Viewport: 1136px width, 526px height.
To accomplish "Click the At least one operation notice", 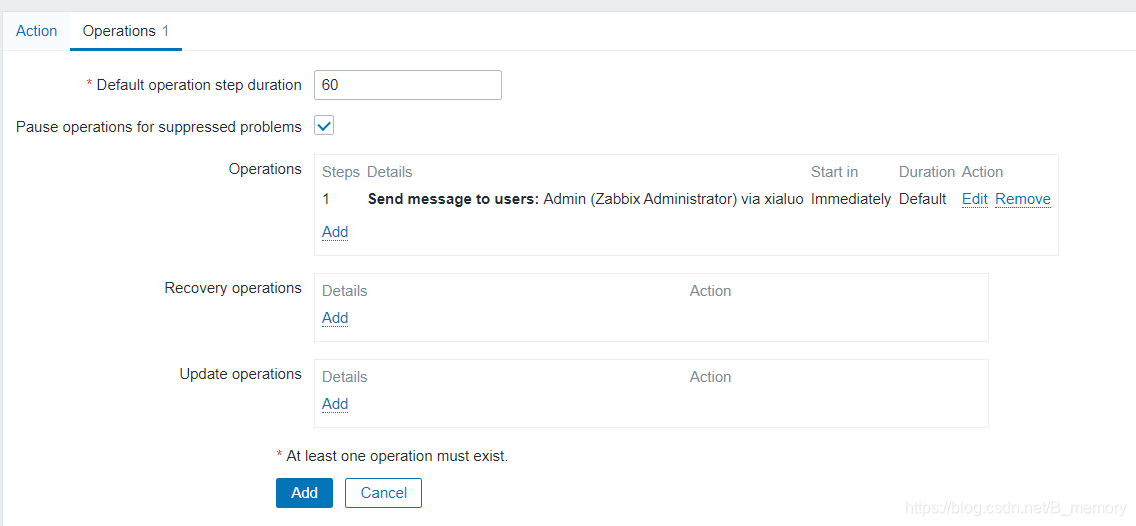I will [x=397, y=456].
